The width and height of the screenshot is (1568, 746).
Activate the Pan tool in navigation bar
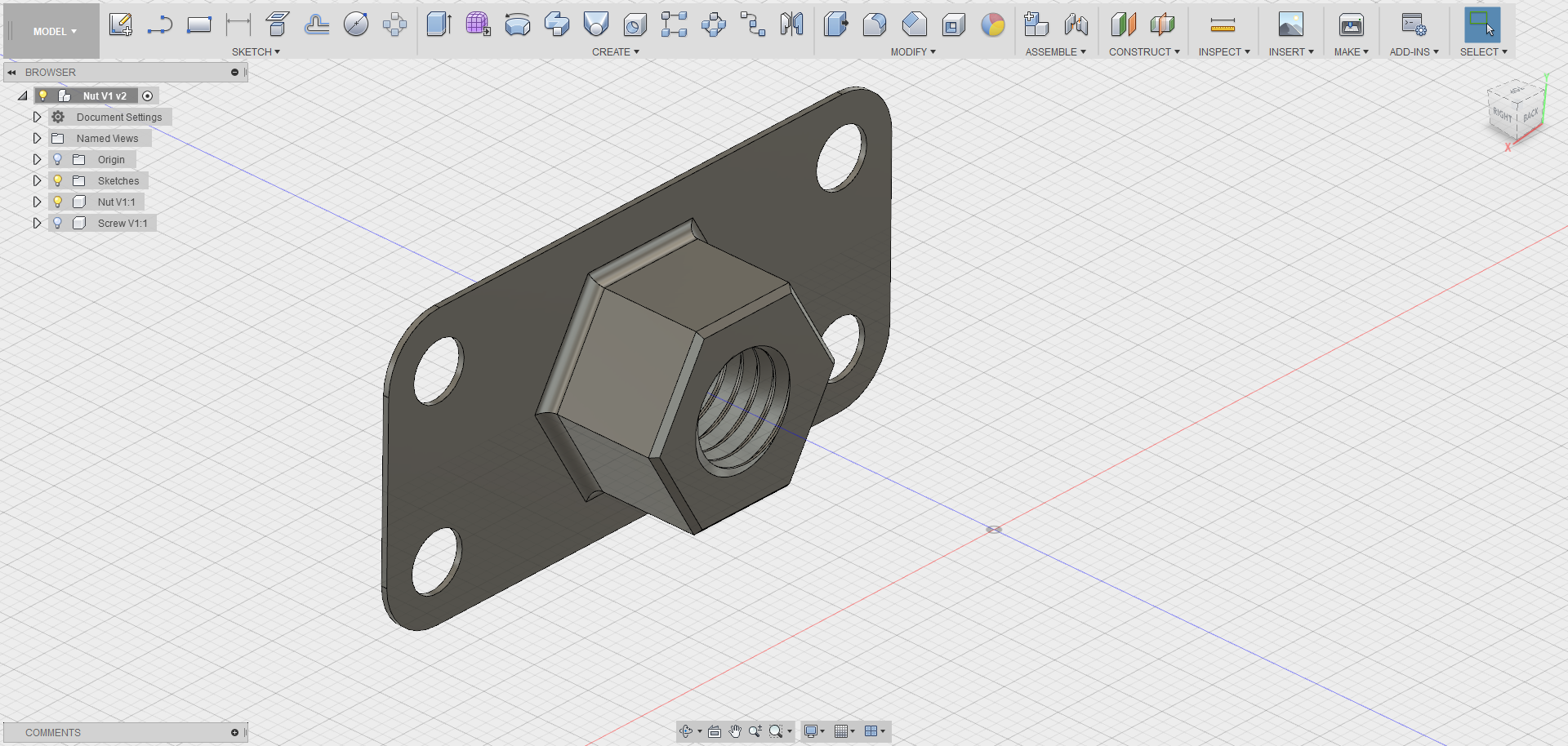(733, 731)
